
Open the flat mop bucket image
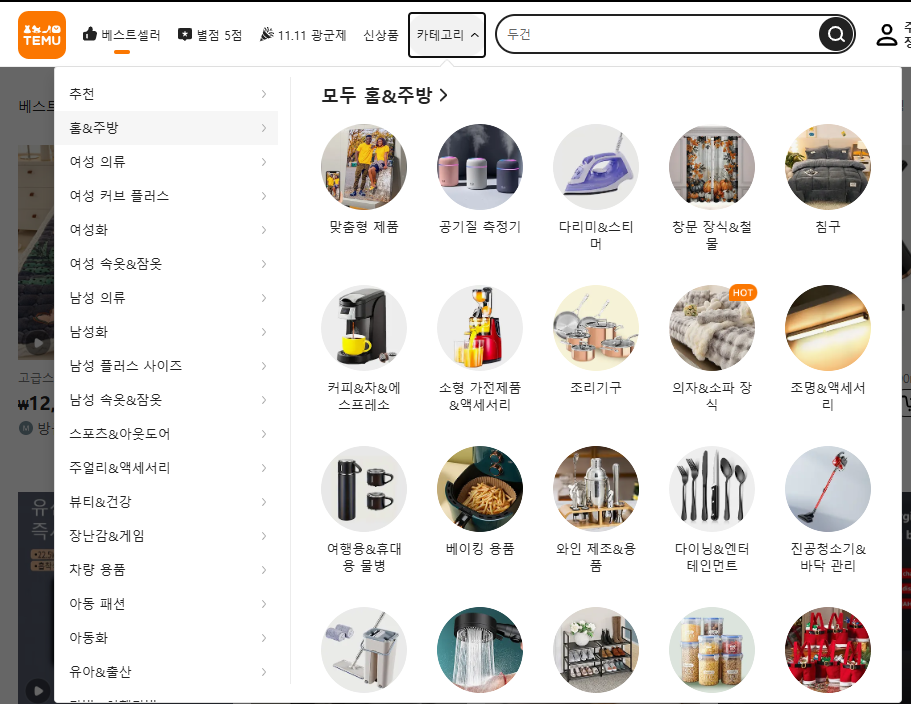364,649
